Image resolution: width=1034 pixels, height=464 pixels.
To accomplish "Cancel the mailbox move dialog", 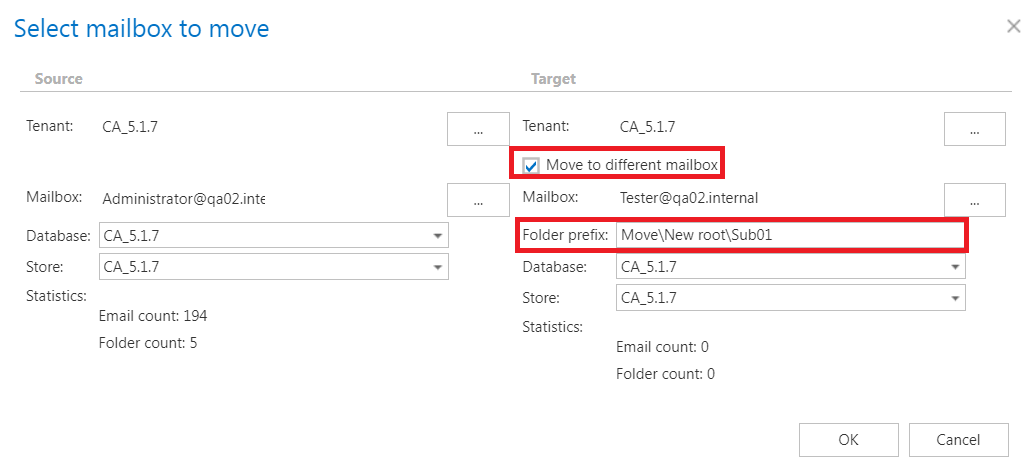I will [958, 439].
